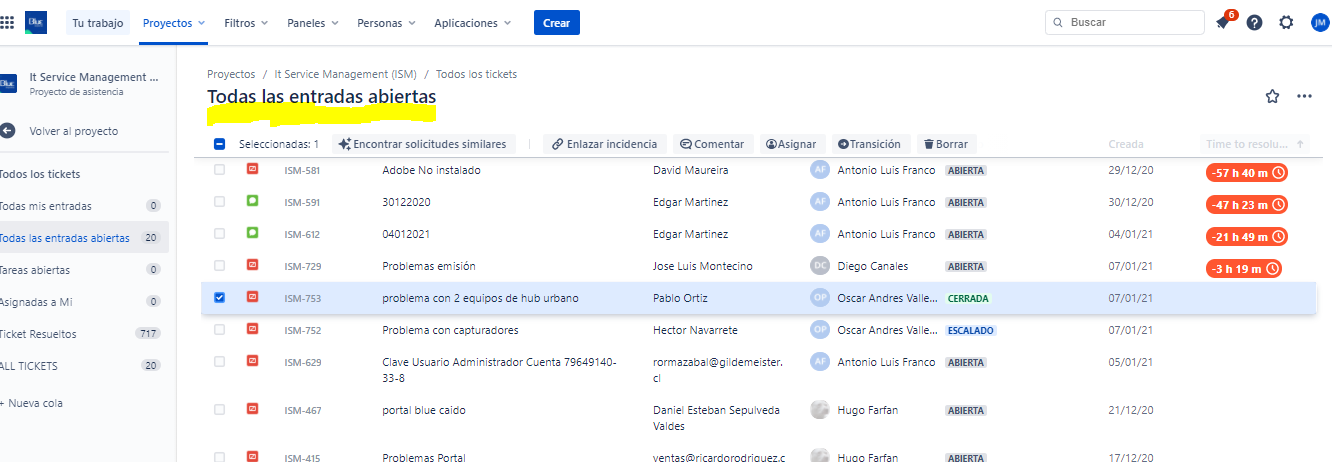The width and height of the screenshot is (1332, 462).
Task: Open ticket summary 'portal blue caido'
Action: click(424, 410)
